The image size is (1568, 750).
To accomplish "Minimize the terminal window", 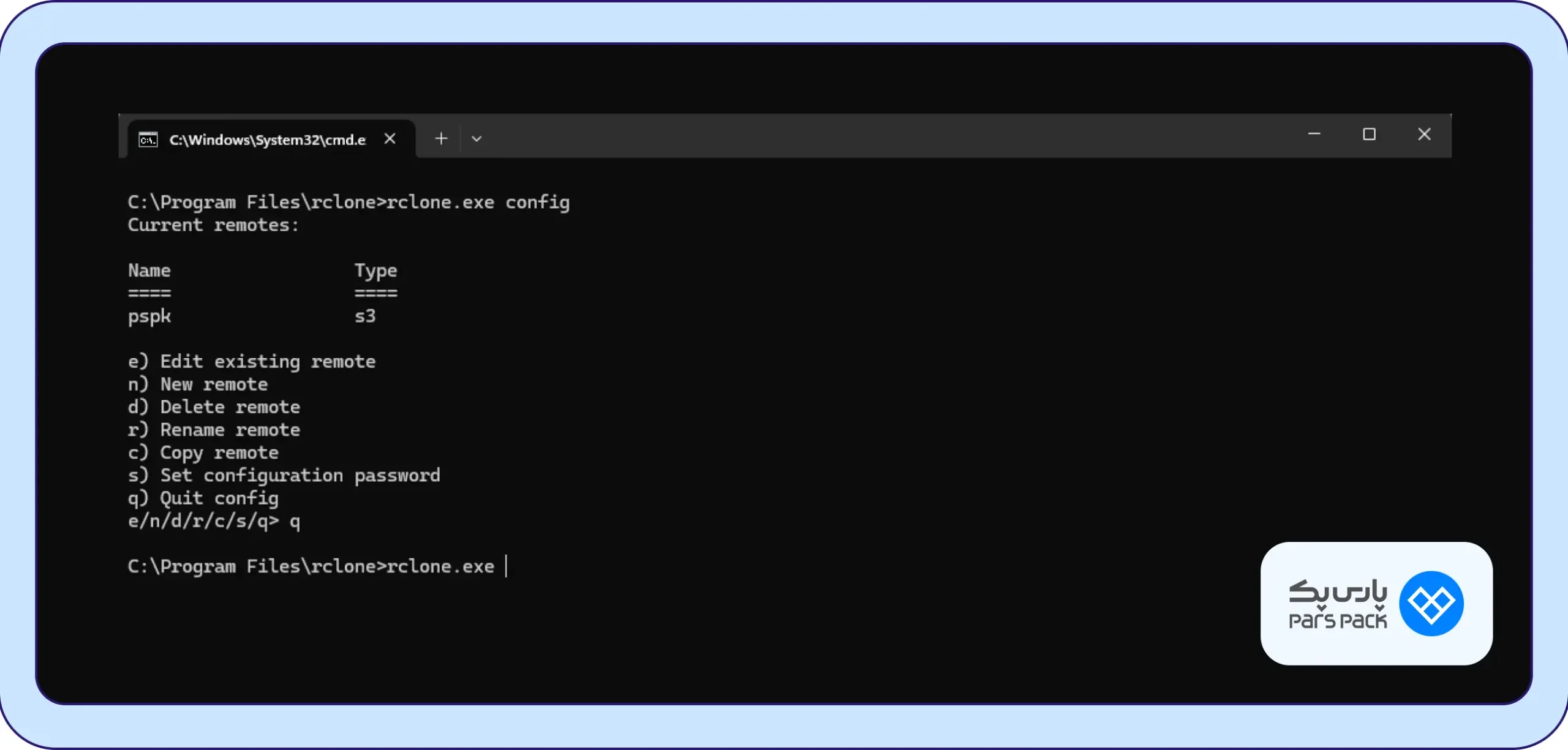I will coord(1314,134).
